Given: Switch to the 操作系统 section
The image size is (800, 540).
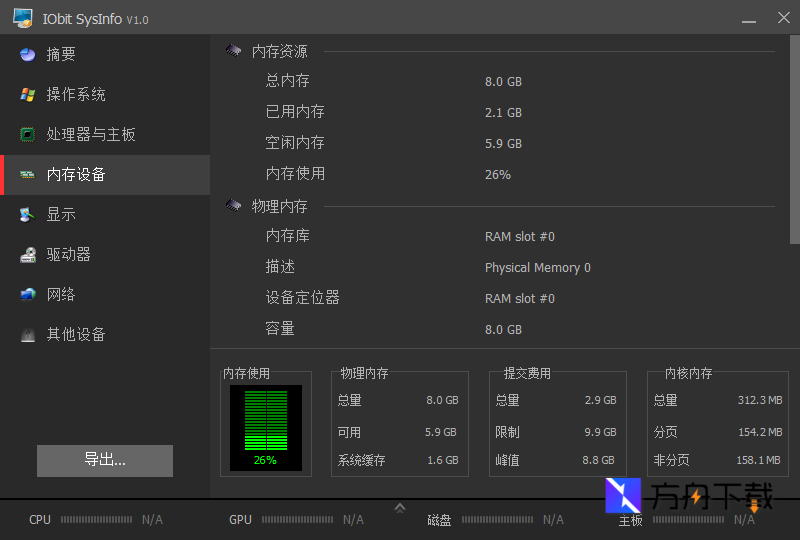Looking at the screenshot, I should 105,94.
